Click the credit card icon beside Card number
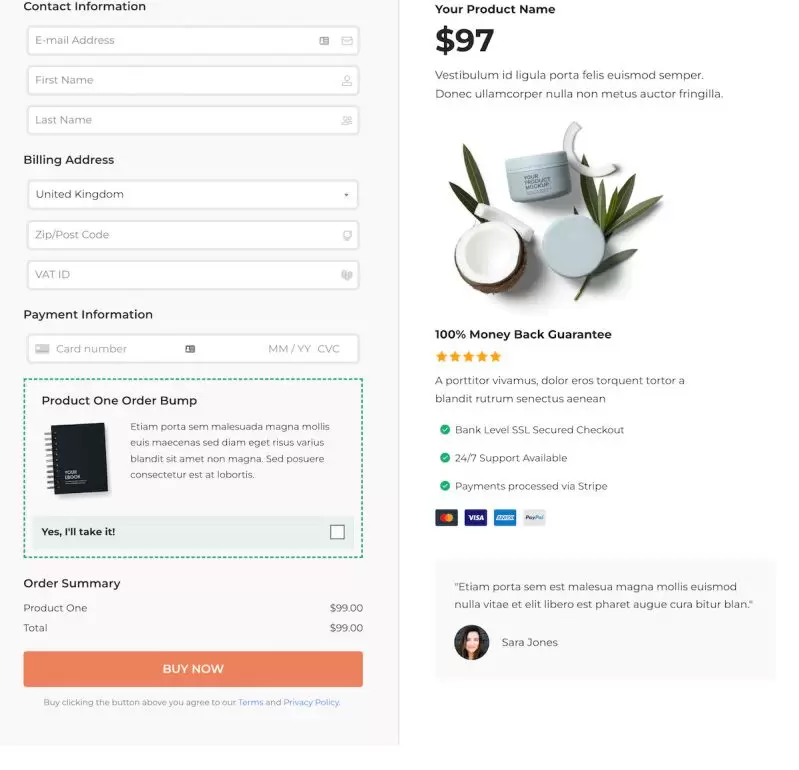Viewport: 799px width, 770px height. pos(42,349)
